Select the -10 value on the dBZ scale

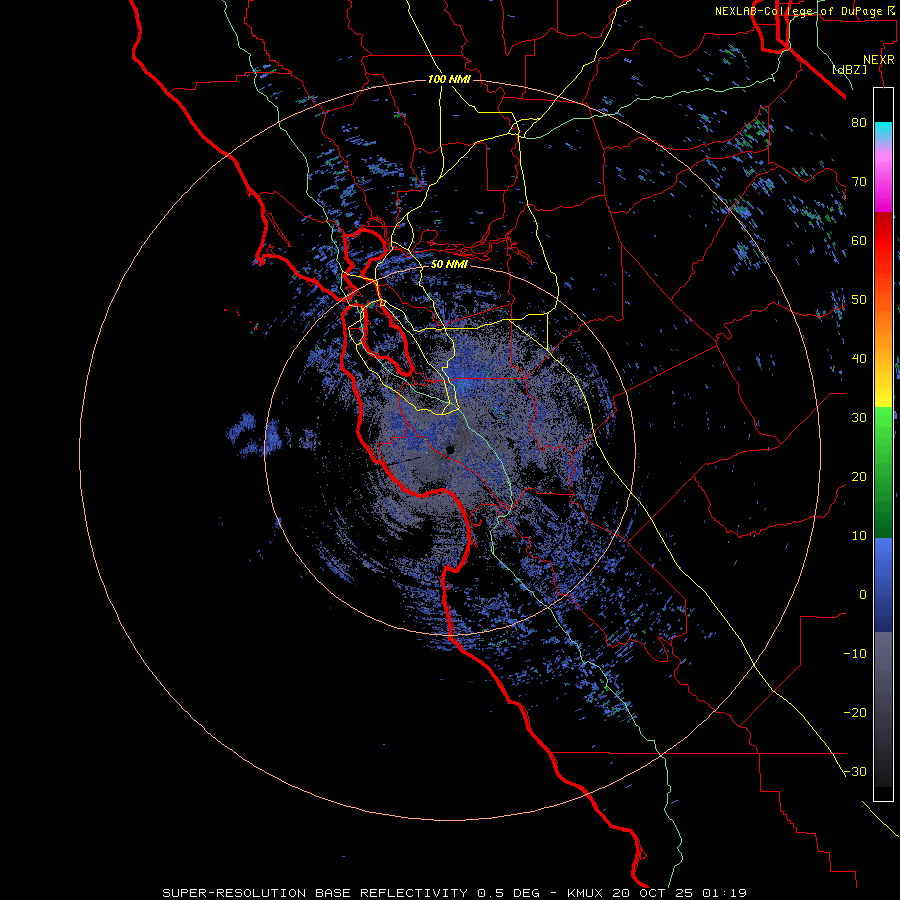tap(855, 654)
